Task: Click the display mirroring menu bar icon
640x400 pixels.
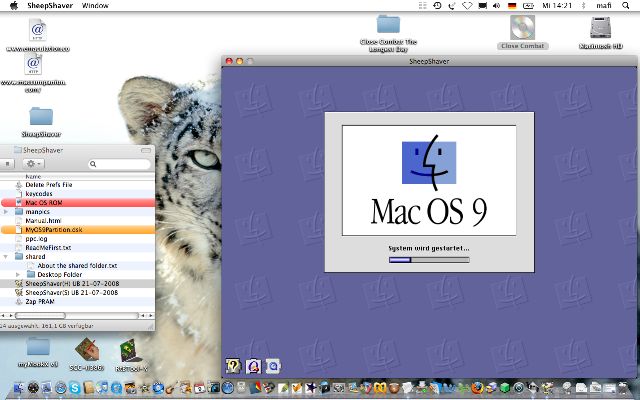Action: tap(482, 6)
